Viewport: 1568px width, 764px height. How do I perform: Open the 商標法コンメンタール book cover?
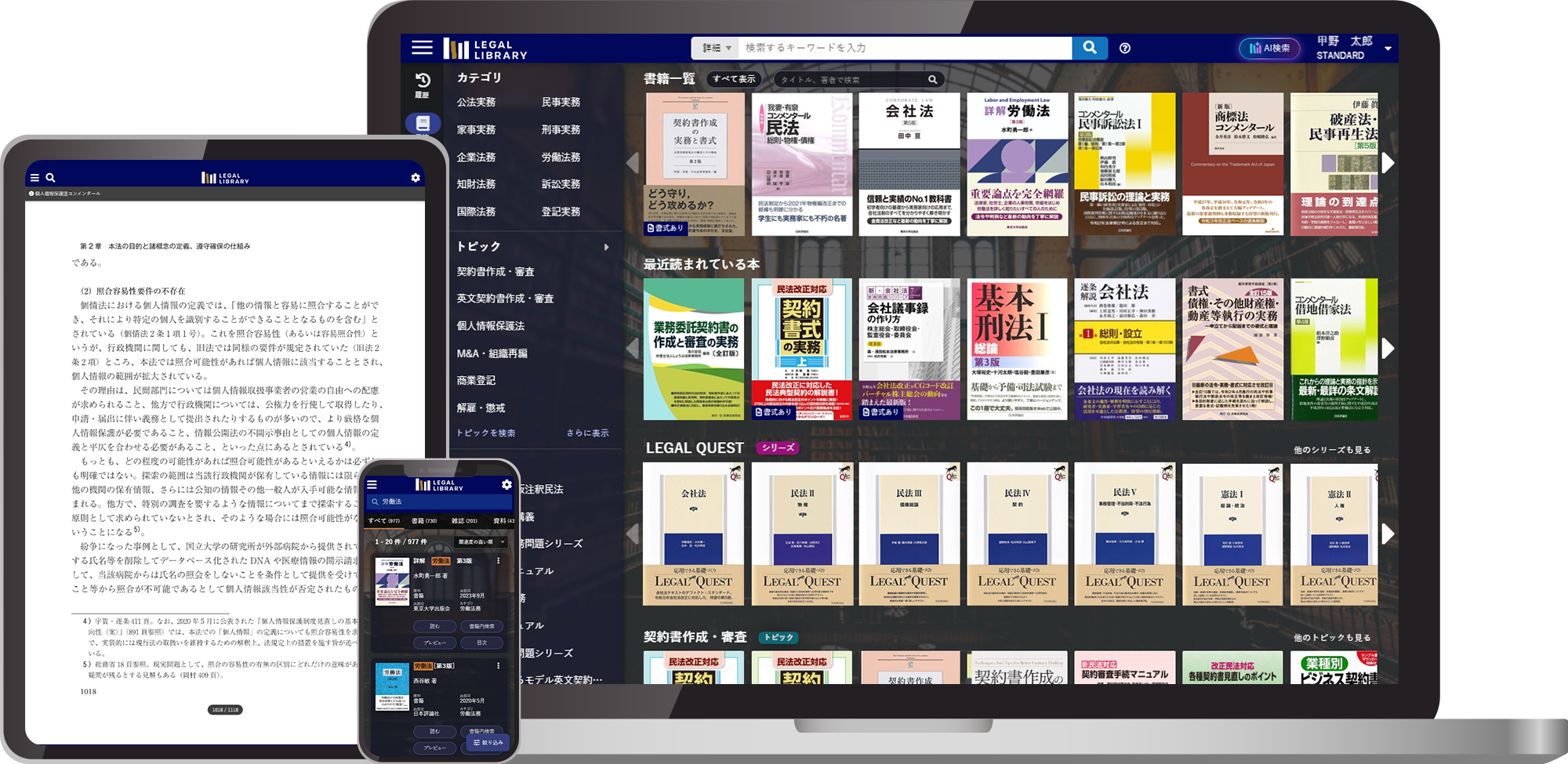pos(1232,164)
